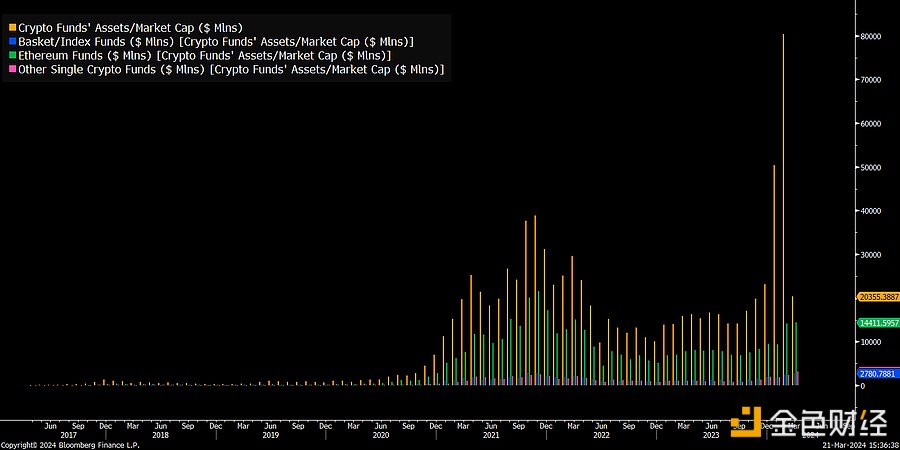
Task: Click the 2019 year label on the x-axis
Action: click(271, 436)
